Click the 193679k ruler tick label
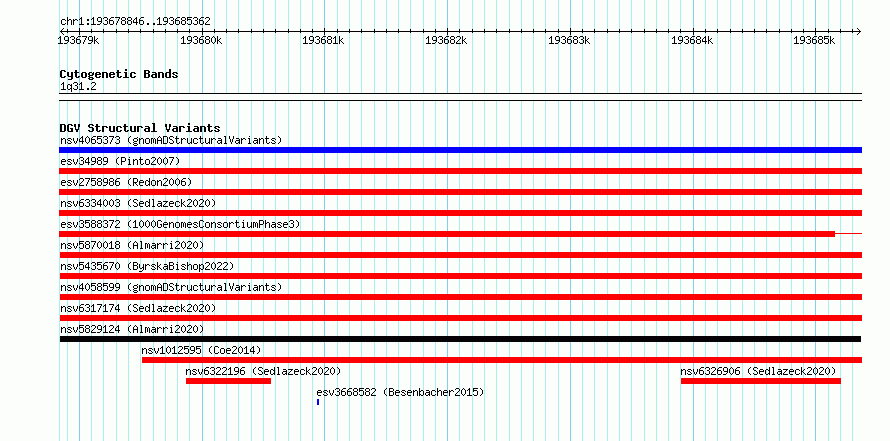 pos(79,41)
